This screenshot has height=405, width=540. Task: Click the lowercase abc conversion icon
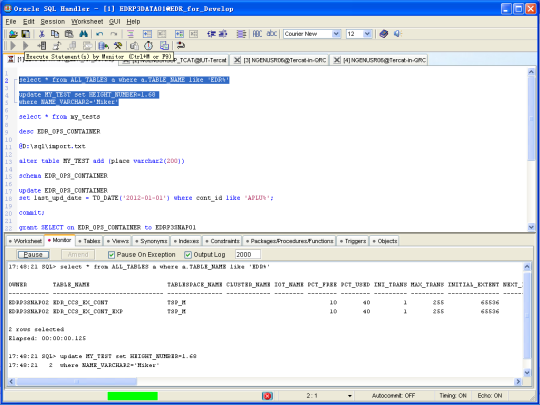coord(272,34)
